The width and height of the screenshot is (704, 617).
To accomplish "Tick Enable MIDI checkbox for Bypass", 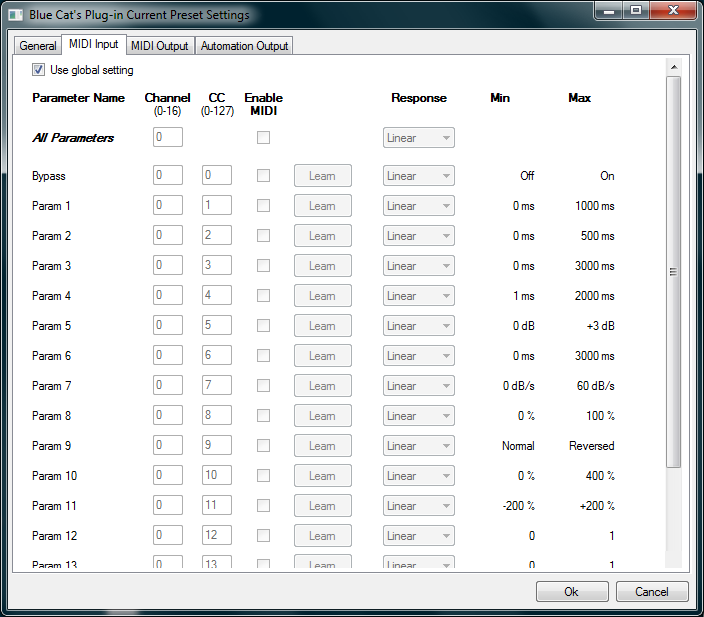I will pos(264,176).
